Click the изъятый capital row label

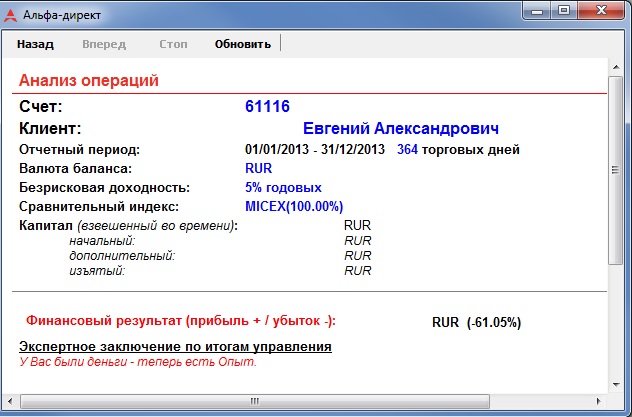[97, 271]
